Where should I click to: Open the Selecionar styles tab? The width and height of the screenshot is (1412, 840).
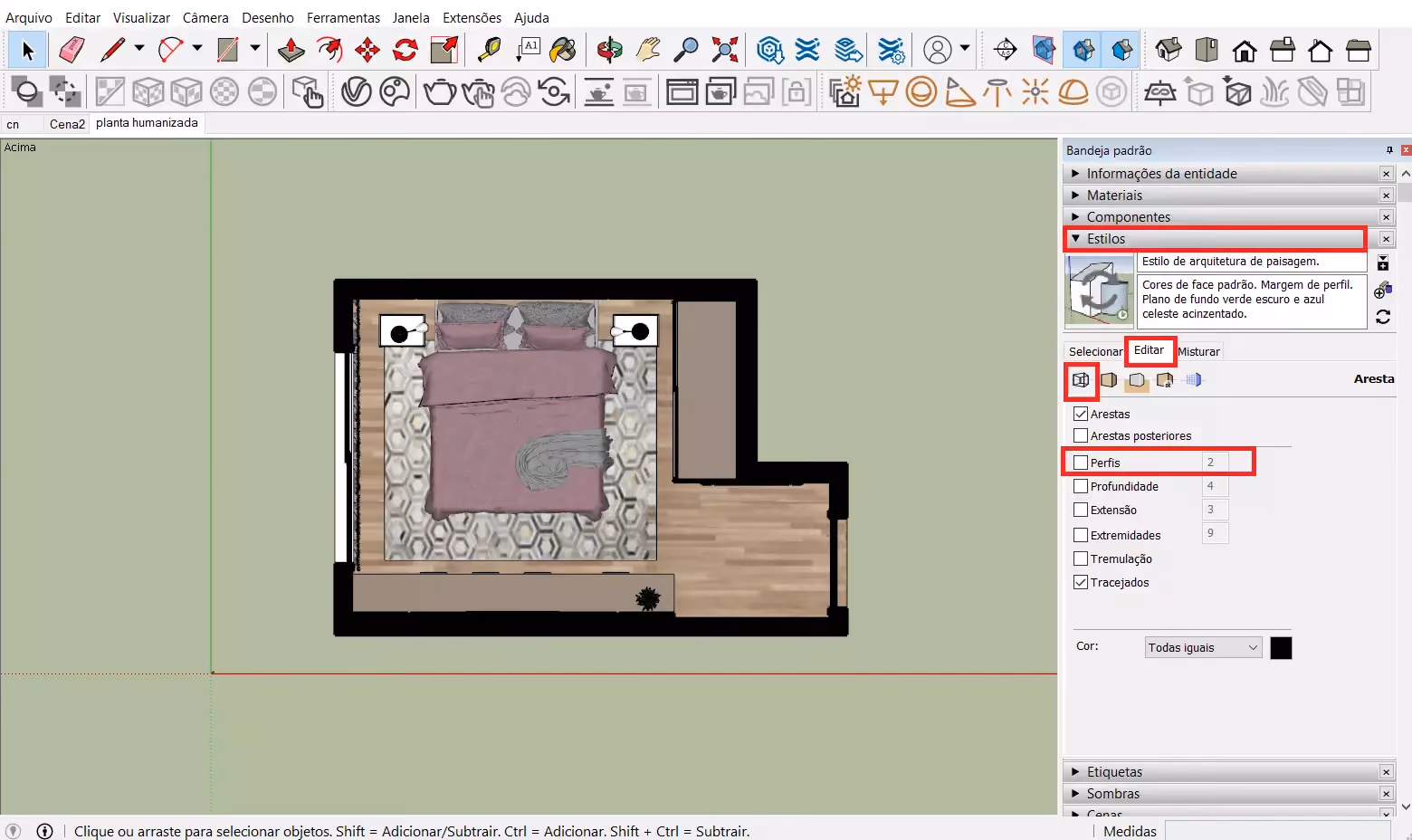click(1095, 351)
